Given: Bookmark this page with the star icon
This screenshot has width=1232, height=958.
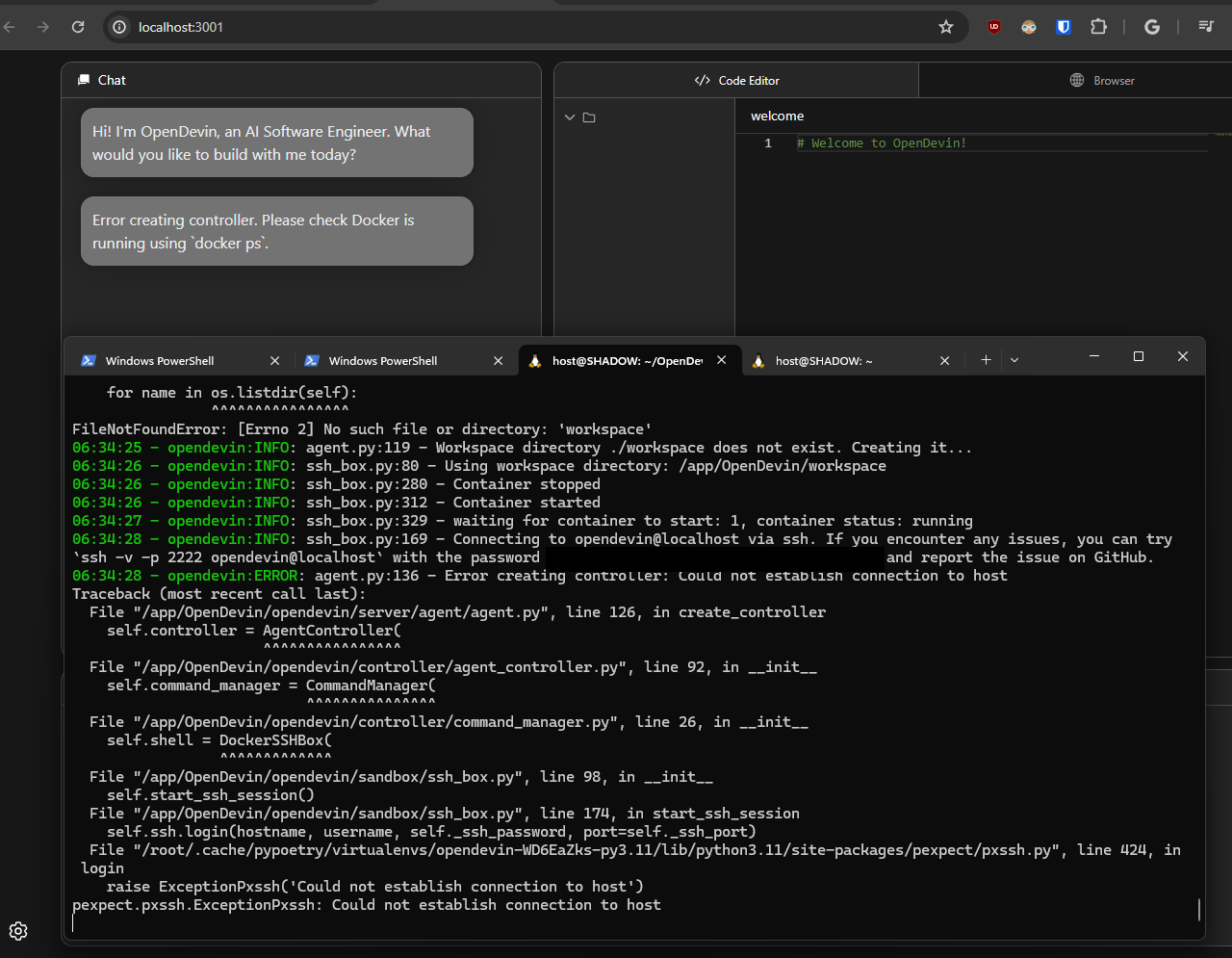Looking at the screenshot, I should click(946, 27).
